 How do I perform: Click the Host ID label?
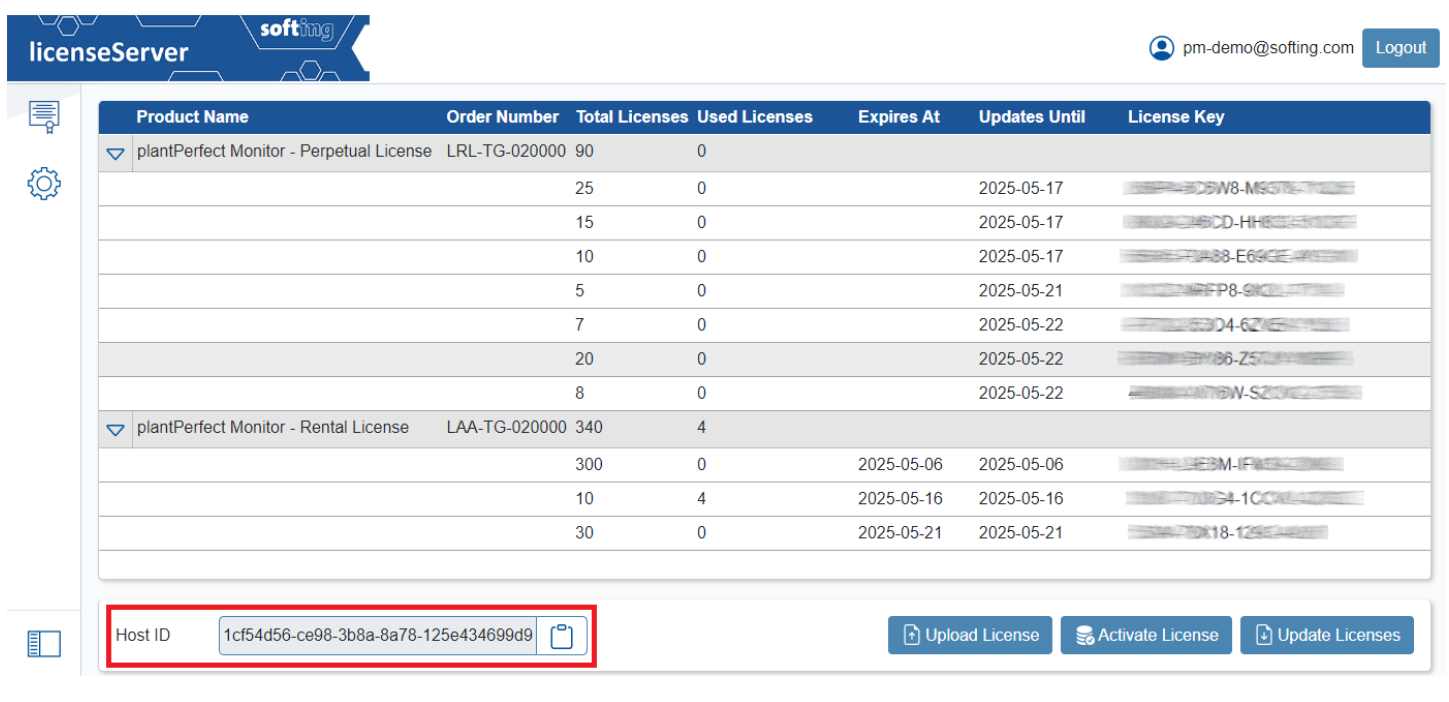coord(143,635)
